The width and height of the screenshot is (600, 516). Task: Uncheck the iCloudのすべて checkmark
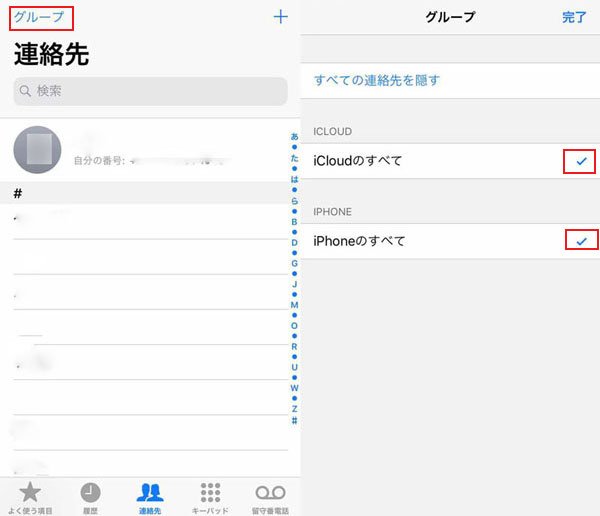pos(581,161)
